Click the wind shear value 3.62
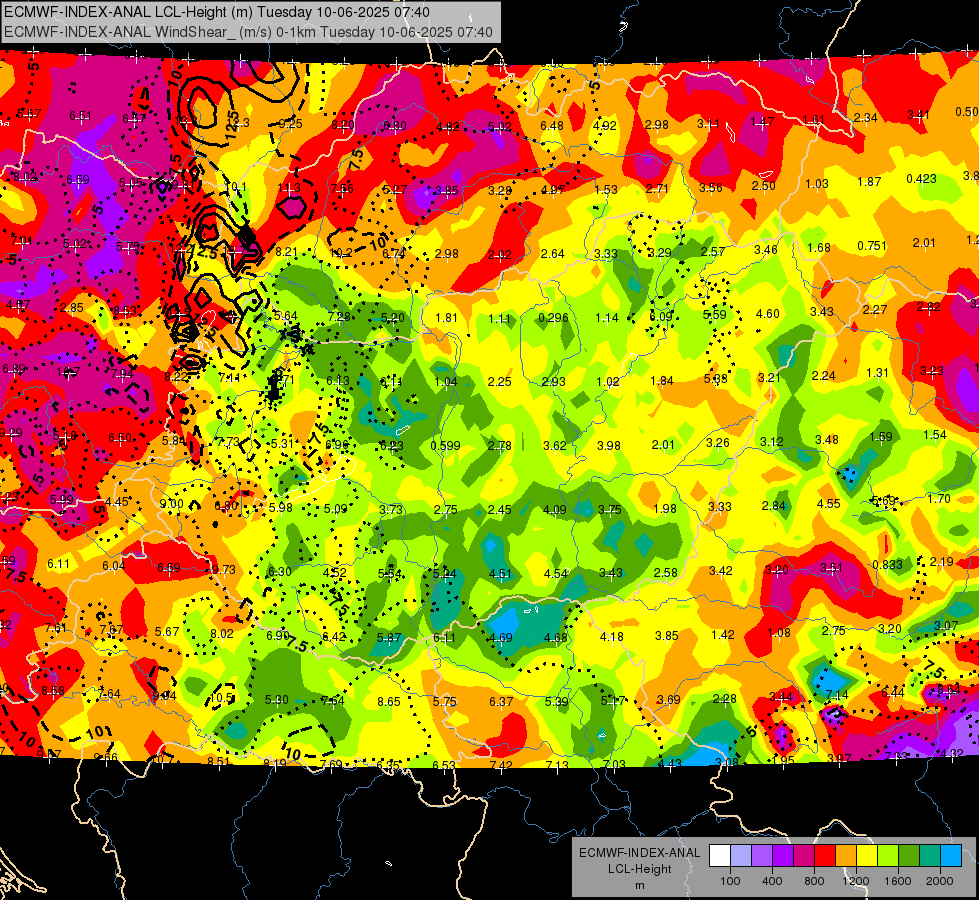The width and height of the screenshot is (979, 900). 554,445
